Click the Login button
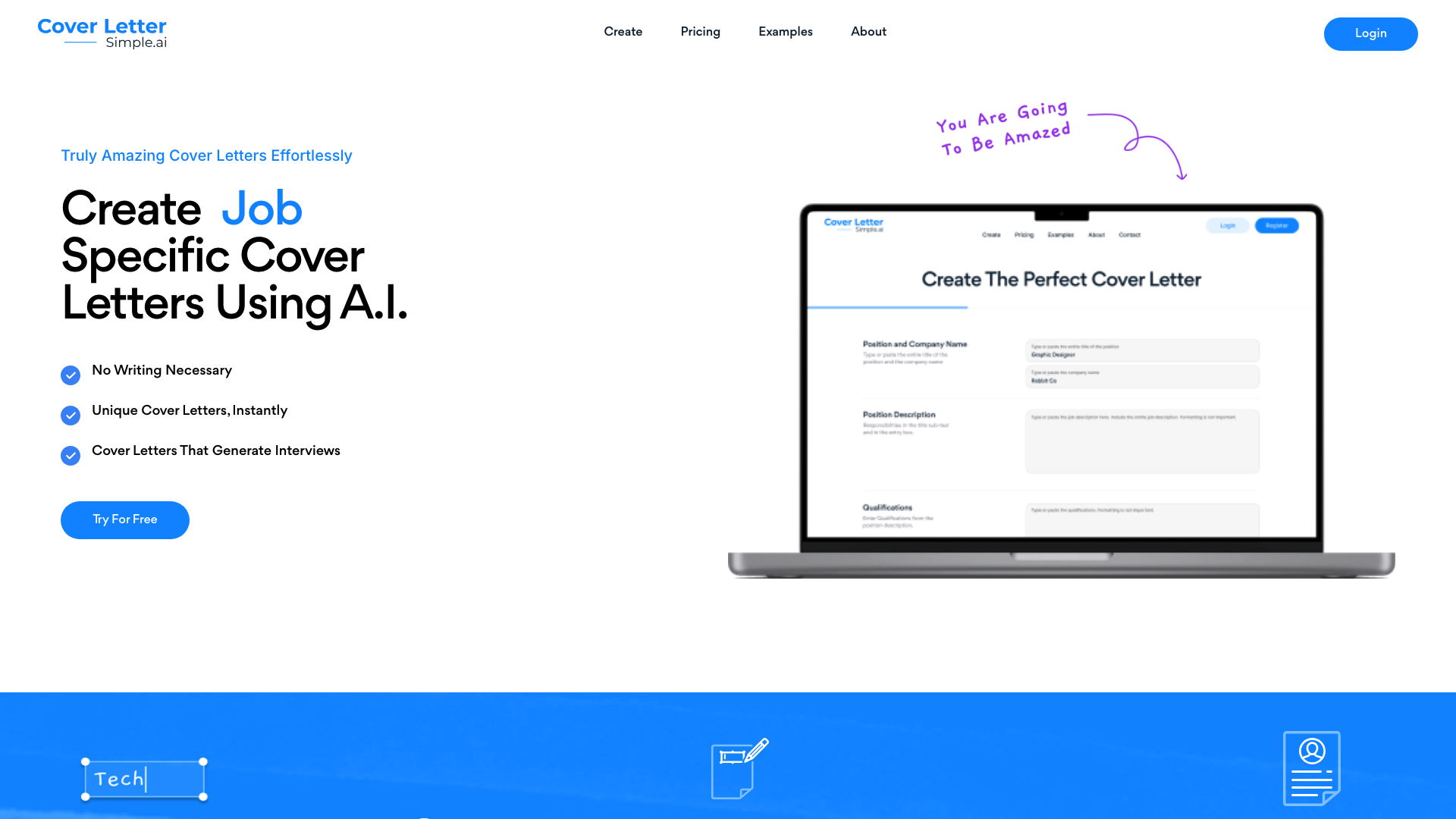This screenshot has width=1456, height=819. pyautogui.click(x=1371, y=34)
